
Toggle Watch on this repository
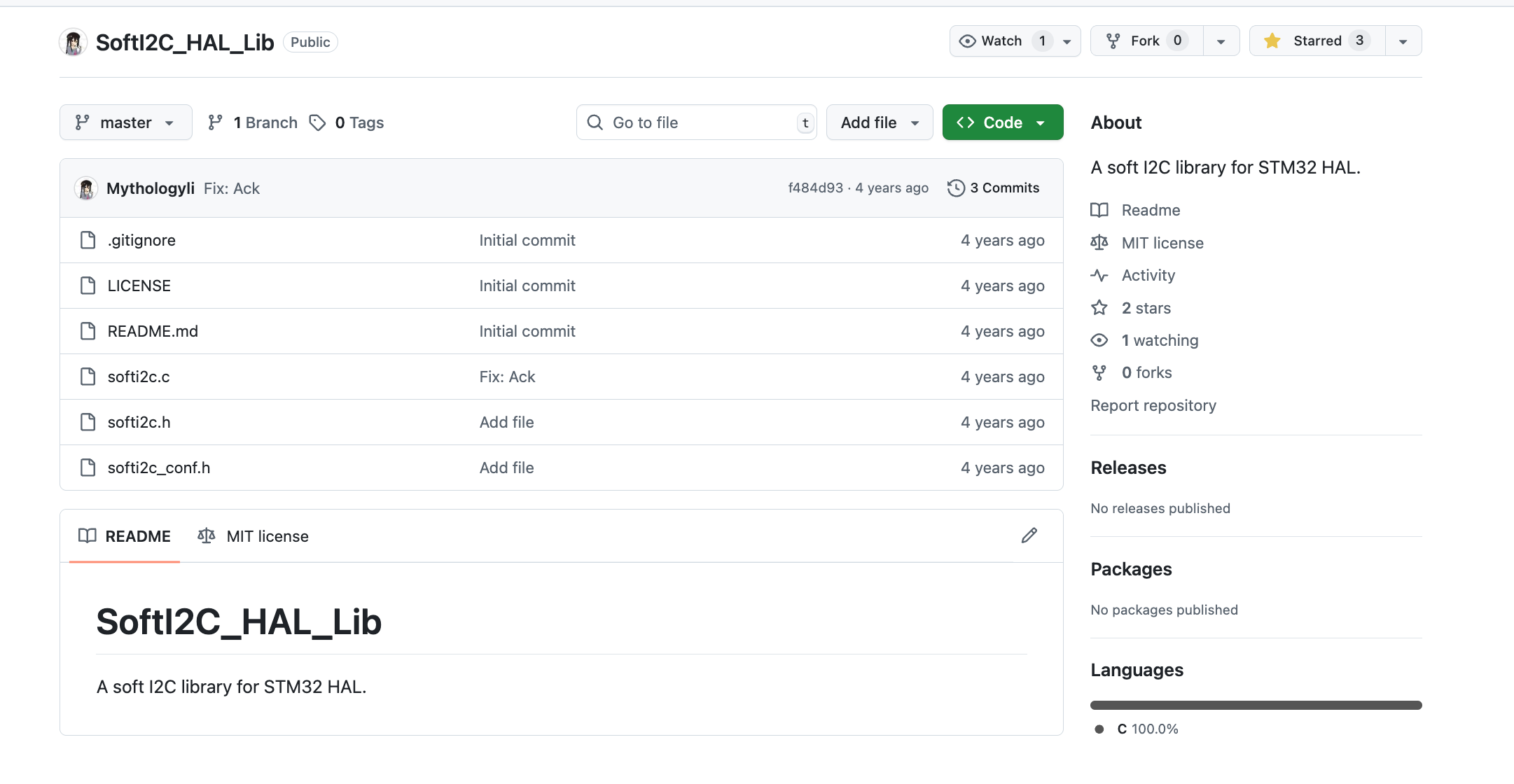point(1002,41)
